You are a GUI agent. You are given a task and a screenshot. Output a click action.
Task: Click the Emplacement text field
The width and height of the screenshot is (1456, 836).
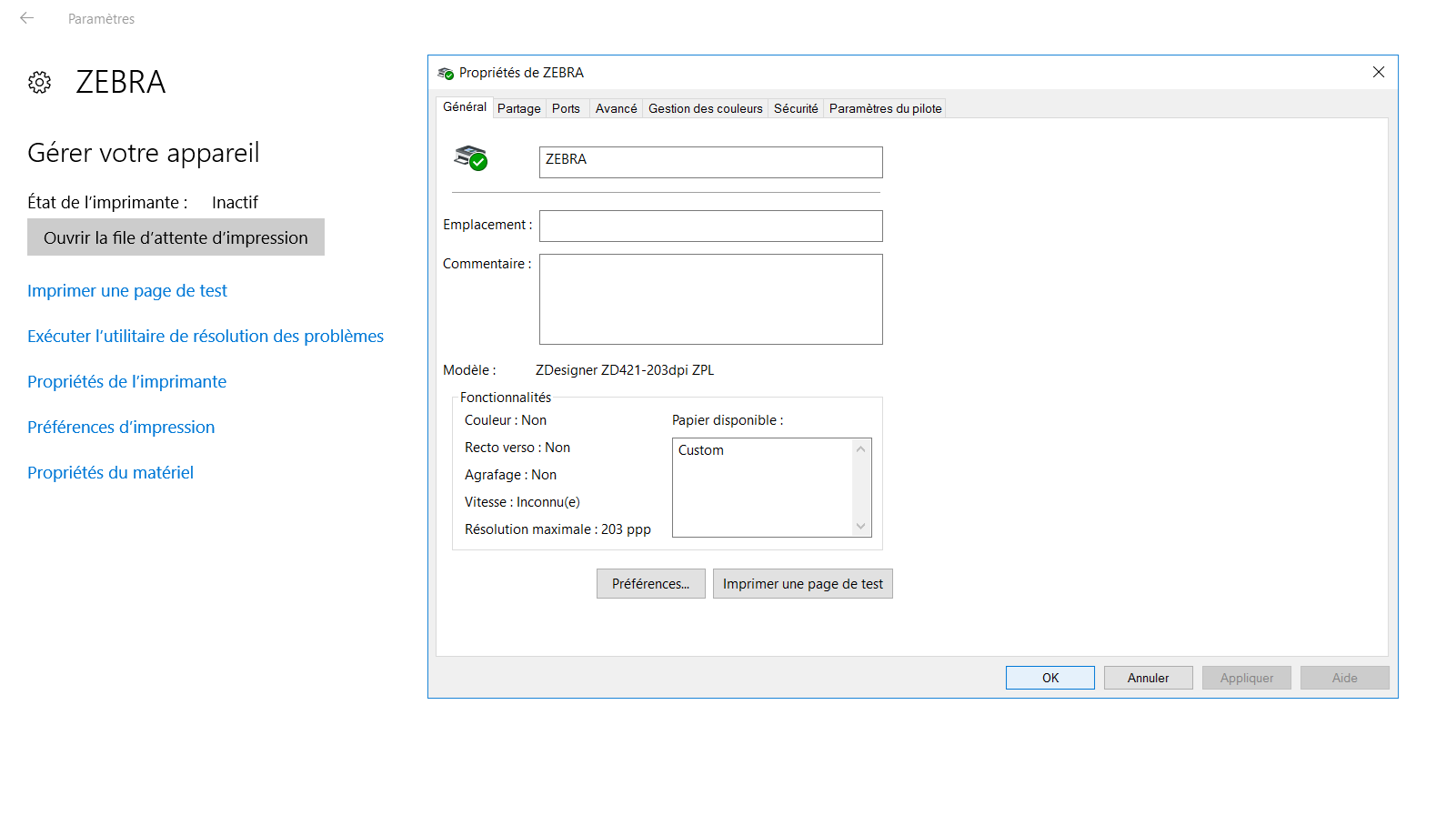[710, 226]
